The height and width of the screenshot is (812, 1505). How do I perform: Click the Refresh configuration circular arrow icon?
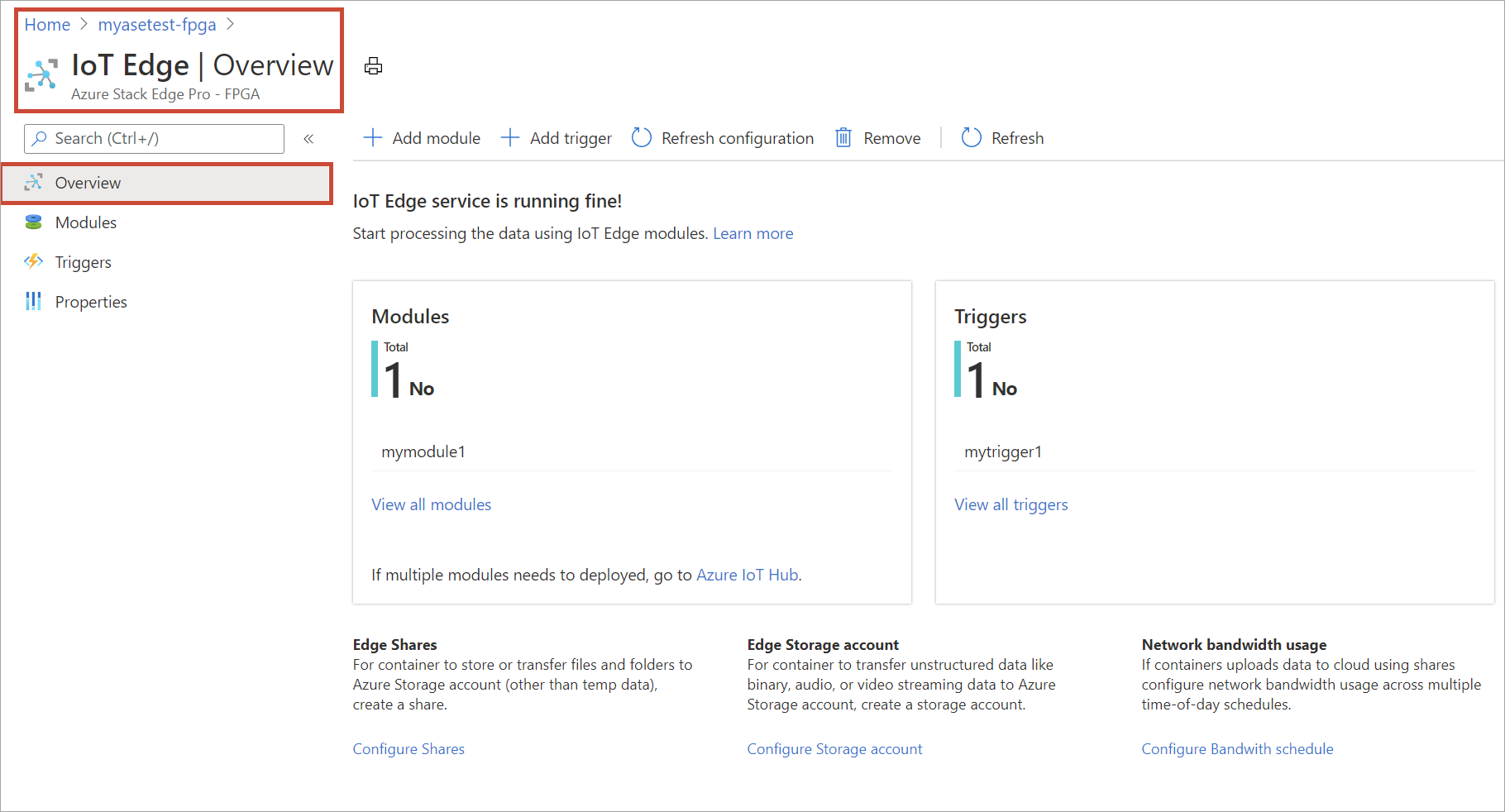point(642,138)
